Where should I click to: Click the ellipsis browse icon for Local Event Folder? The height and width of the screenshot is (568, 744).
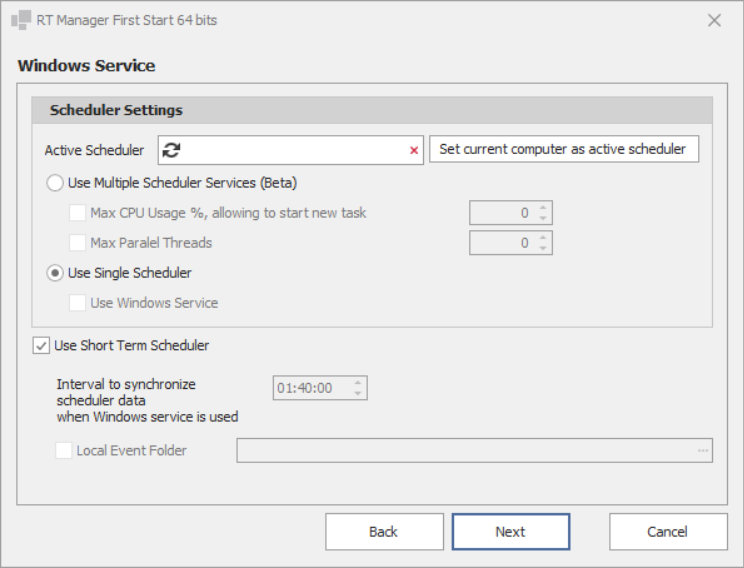[703, 451]
